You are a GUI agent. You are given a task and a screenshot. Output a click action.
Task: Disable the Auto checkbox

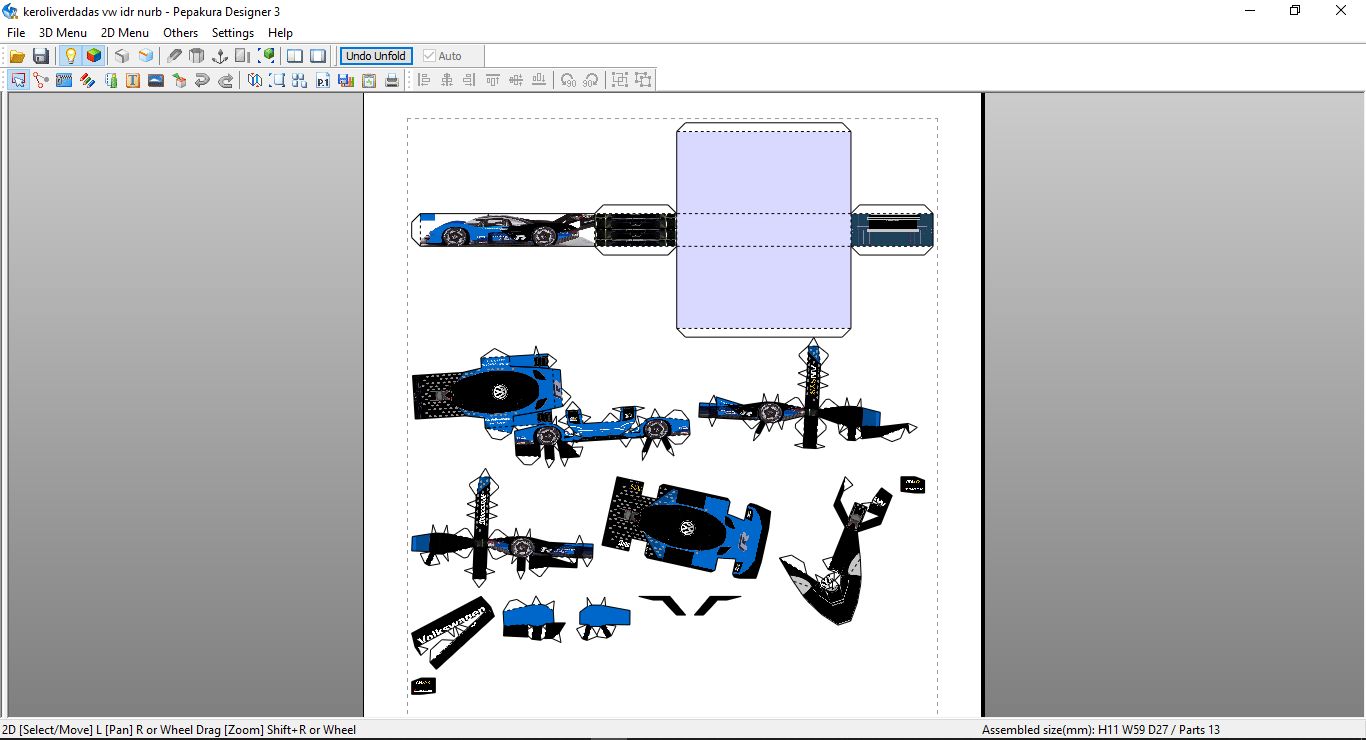pos(430,56)
